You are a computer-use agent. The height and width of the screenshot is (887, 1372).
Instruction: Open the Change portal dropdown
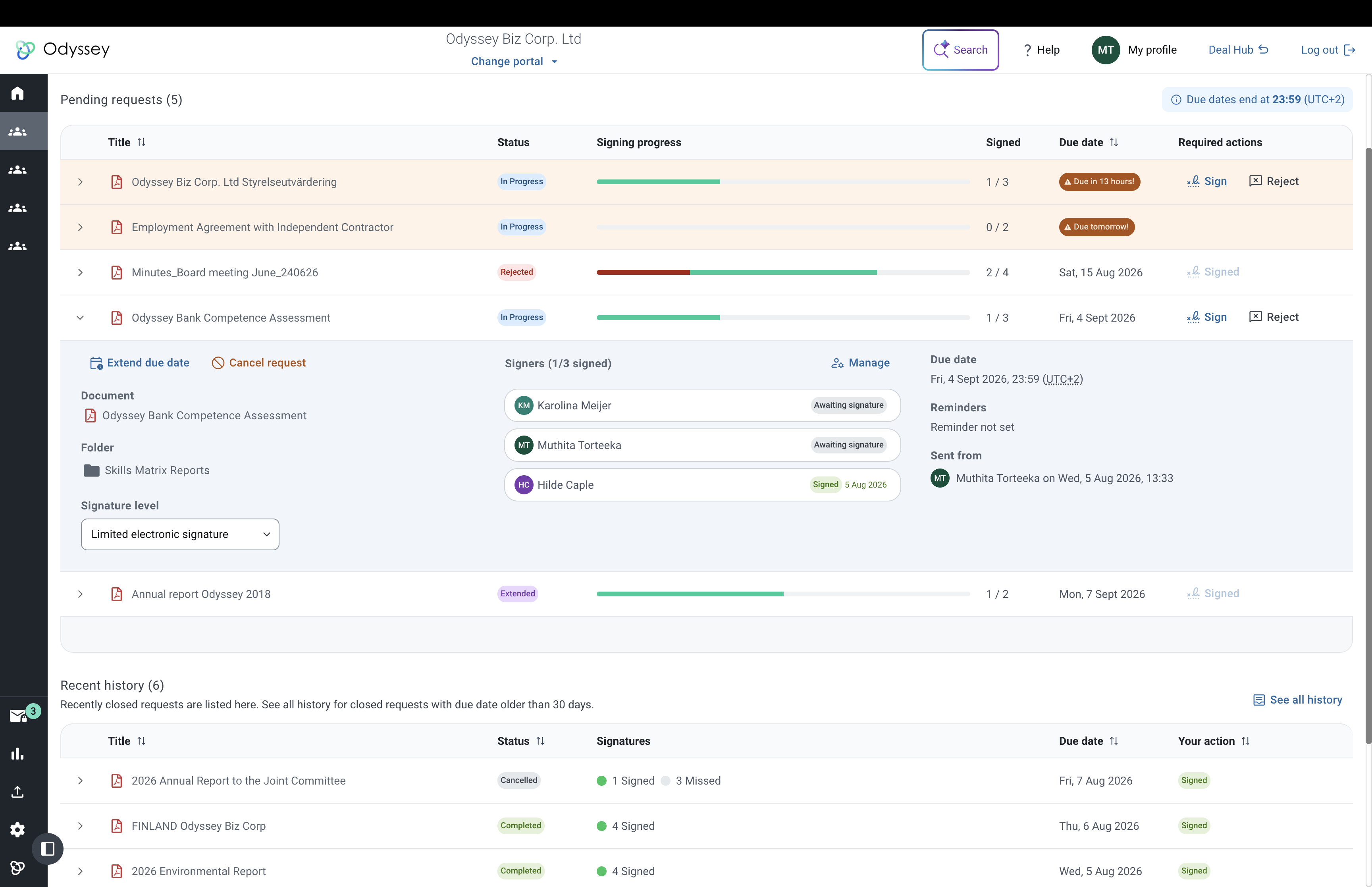click(x=514, y=62)
